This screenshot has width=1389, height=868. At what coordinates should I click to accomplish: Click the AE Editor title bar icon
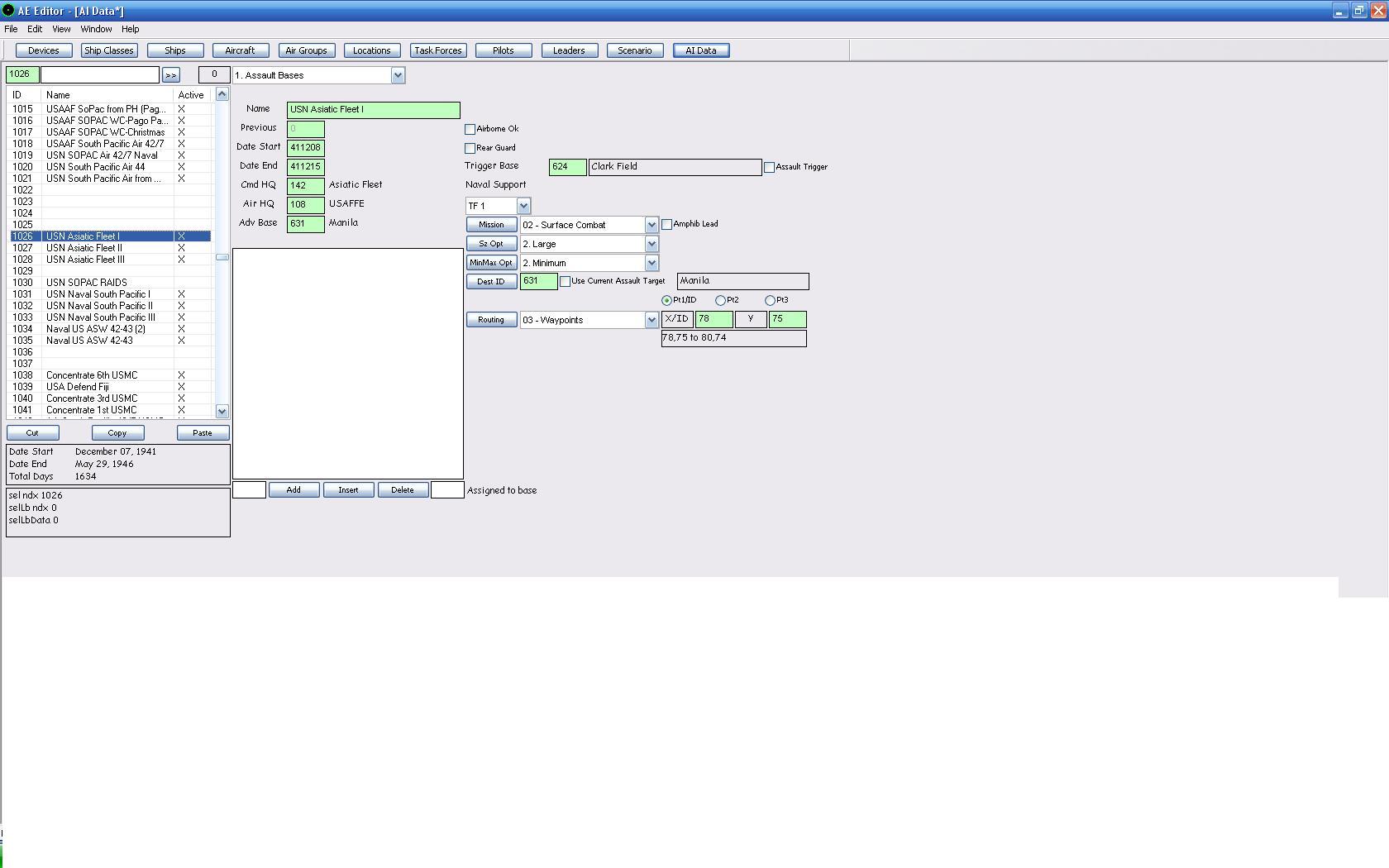(8, 11)
